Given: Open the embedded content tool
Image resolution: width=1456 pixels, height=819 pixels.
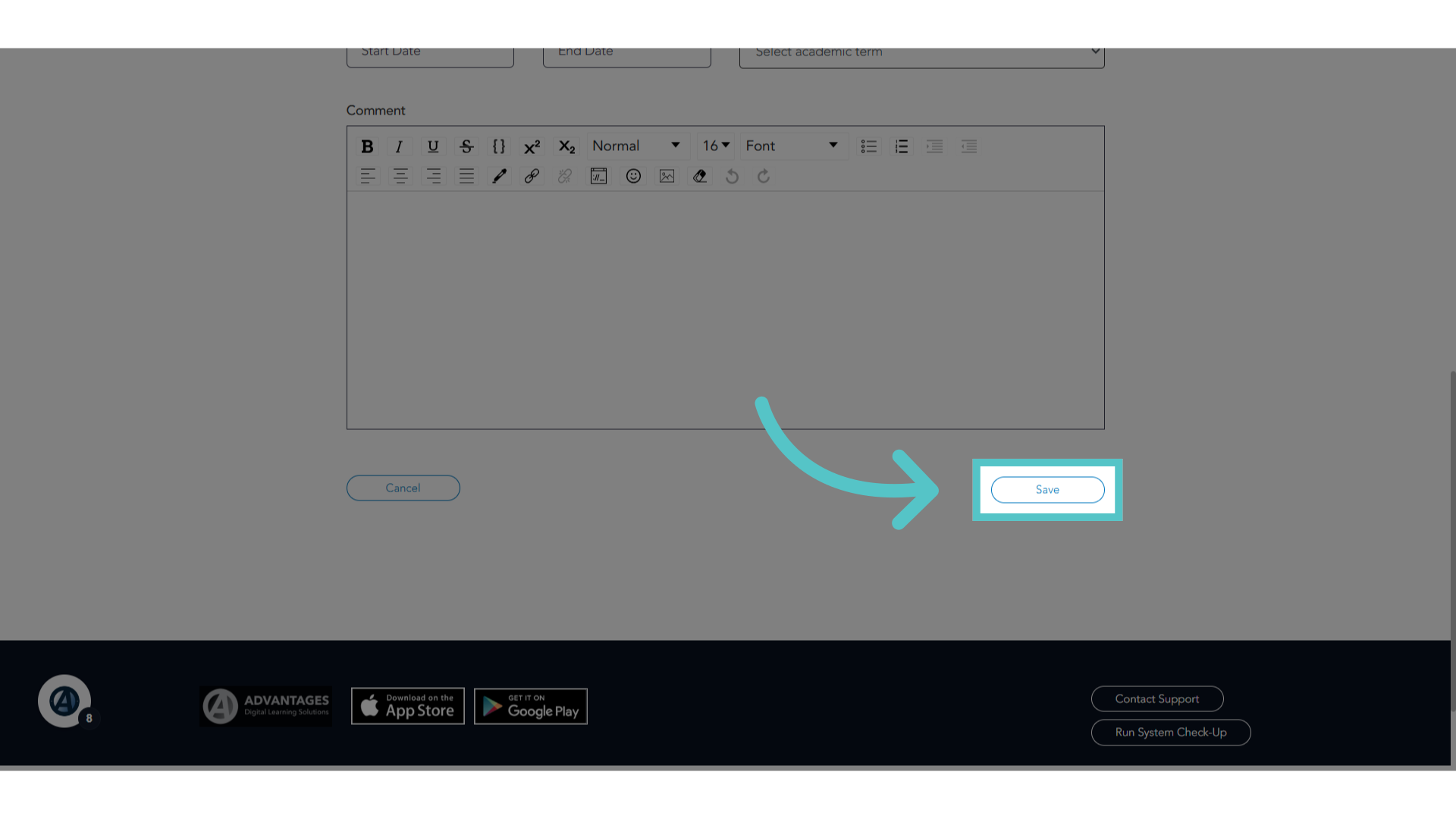Looking at the screenshot, I should pos(598,177).
